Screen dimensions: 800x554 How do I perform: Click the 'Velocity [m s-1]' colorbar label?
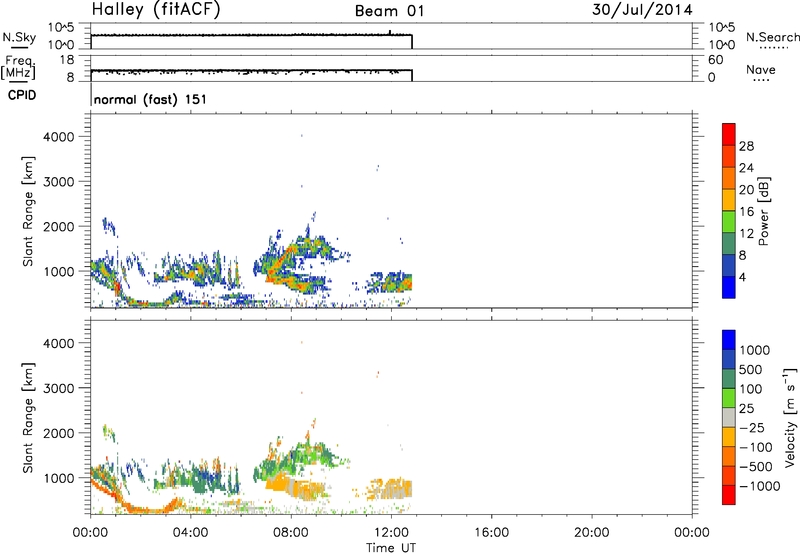790,417
